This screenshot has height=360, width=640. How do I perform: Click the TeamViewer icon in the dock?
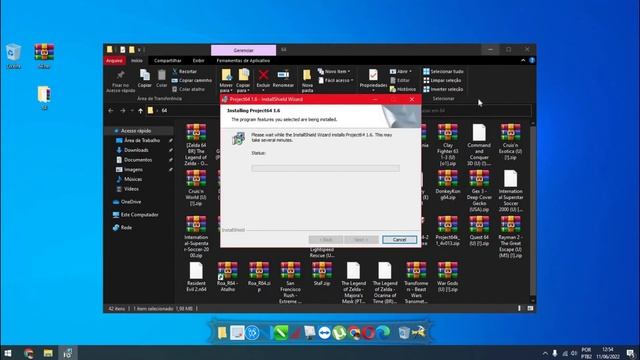324,333
